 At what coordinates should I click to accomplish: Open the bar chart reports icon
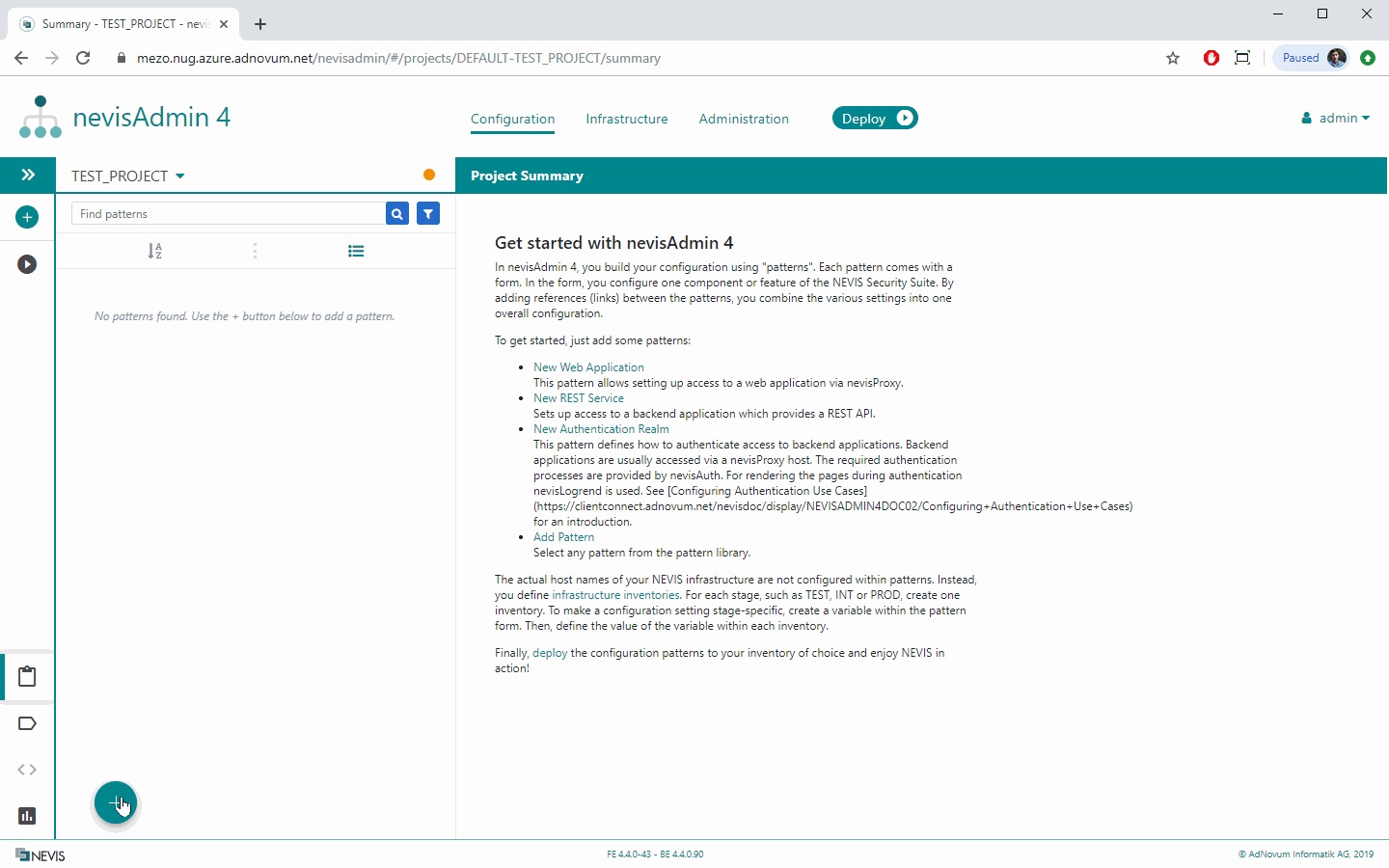click(27, 816)
